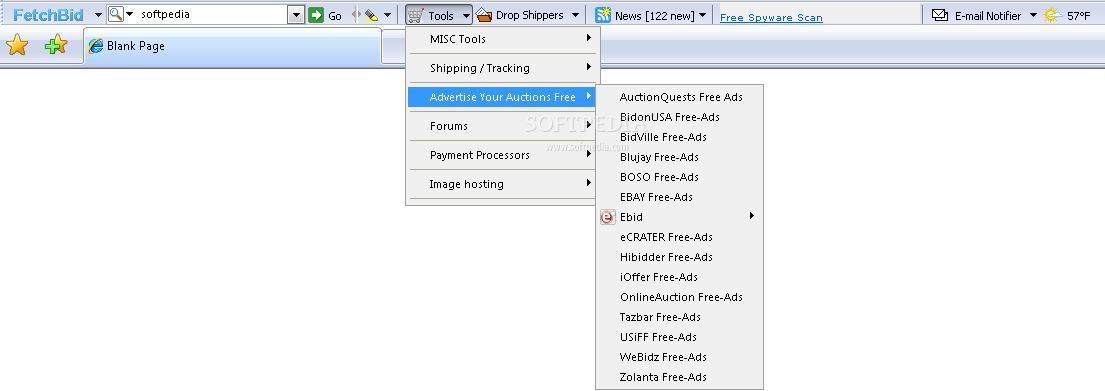The height and width of the screenshot is (391, 1105).
Task: Choose iOffer Free-Ads
Action: (x=679, y=277)
